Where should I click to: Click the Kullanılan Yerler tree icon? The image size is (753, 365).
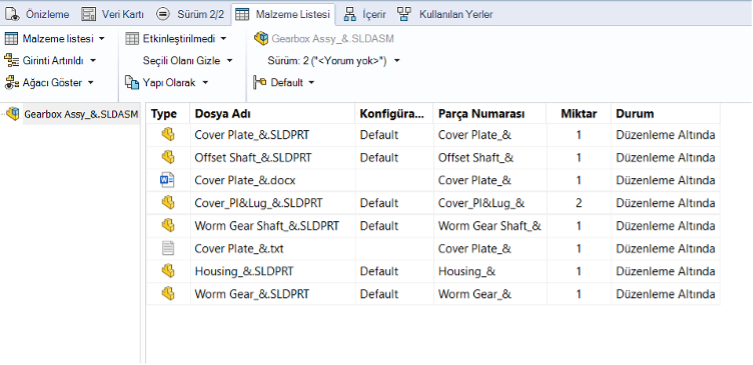click(404, 14)
